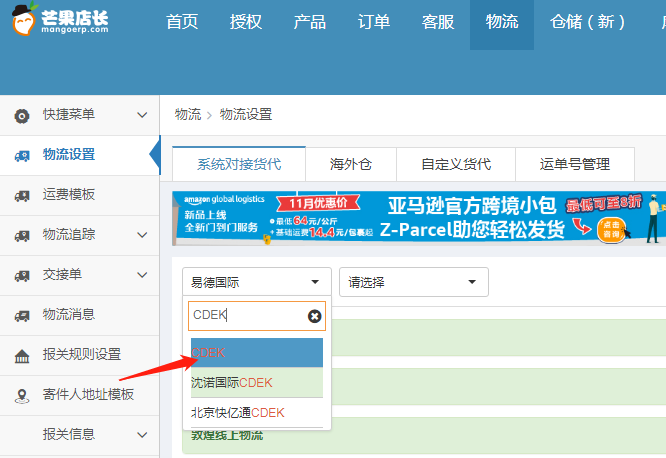Open the 易德国际 dropdown
The image size is (666, 458).
pos(257,282)
